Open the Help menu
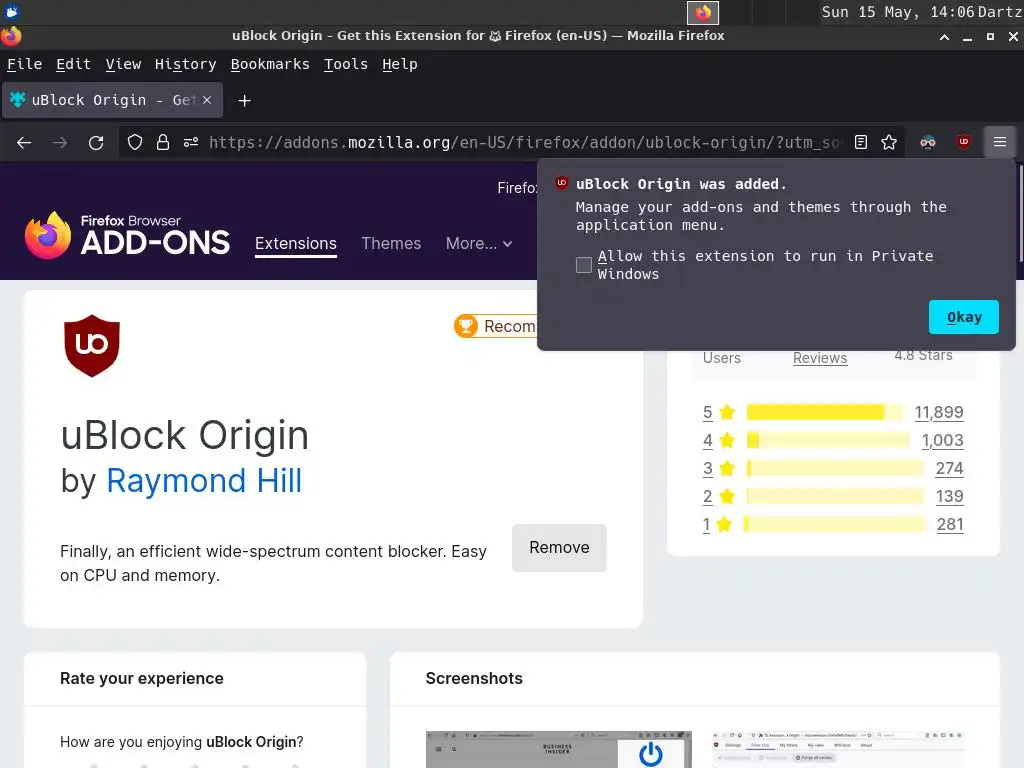Screen dimensions: 1024x768 400,64
